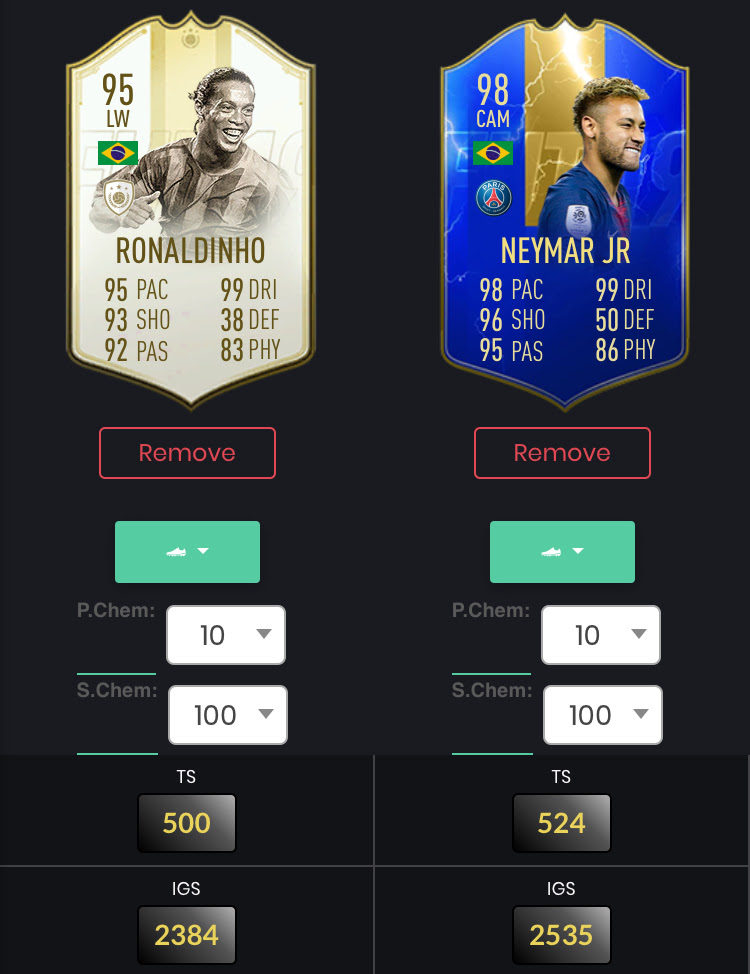Expand Neymar's P.Chem dropdown showing 10
The width and height of the screenshot is (750, 974).
[x=601, y=635]
